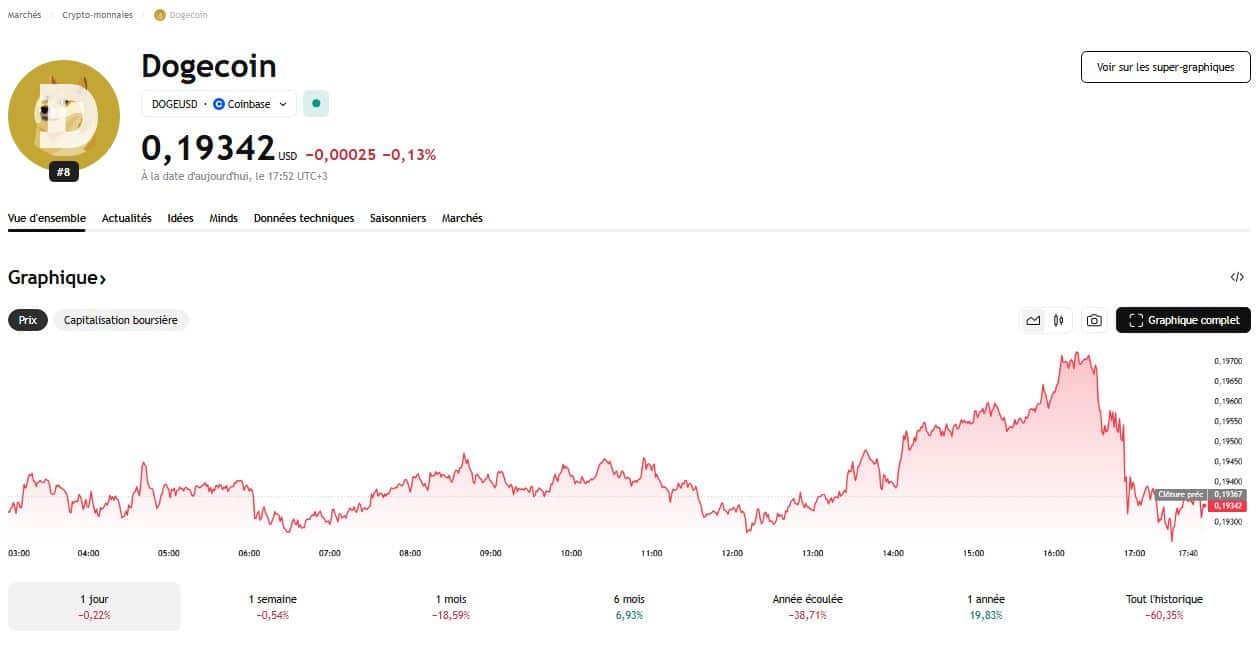Go to Crypto-monnaies breadcrumb link
Image resolution: width=1258 pixels, height=645 pixels.
[97, 15]
